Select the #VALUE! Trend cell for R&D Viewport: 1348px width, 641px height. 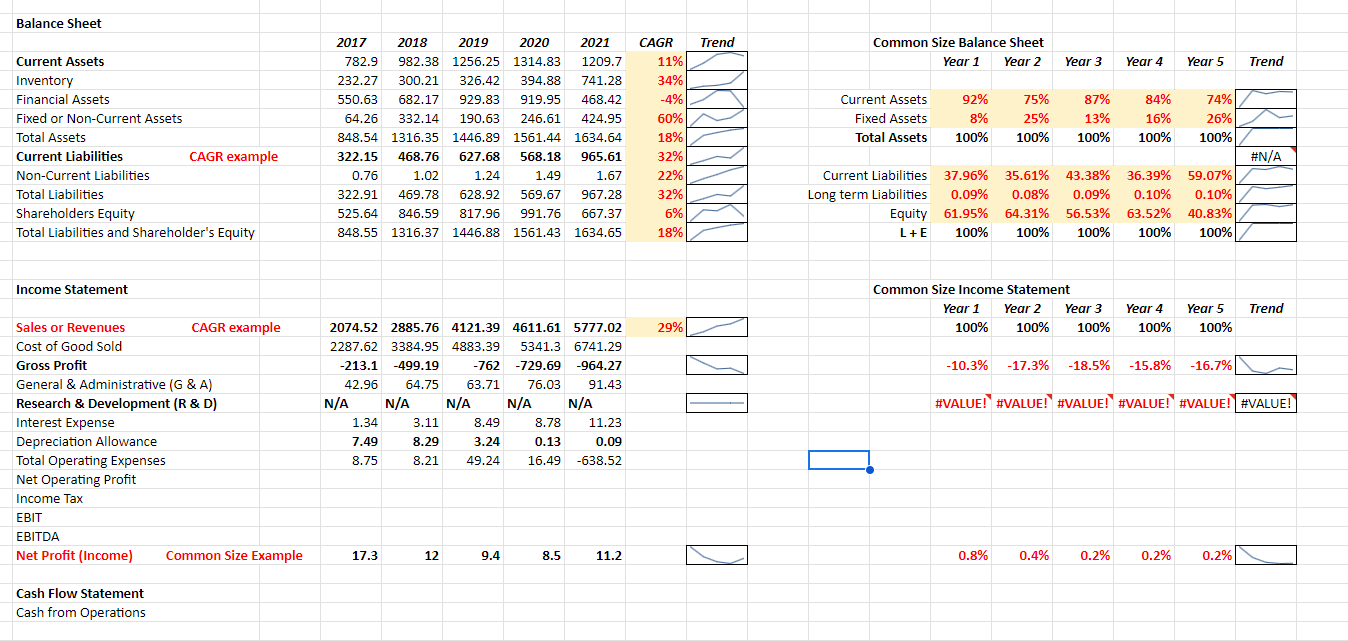[1265, 403]
